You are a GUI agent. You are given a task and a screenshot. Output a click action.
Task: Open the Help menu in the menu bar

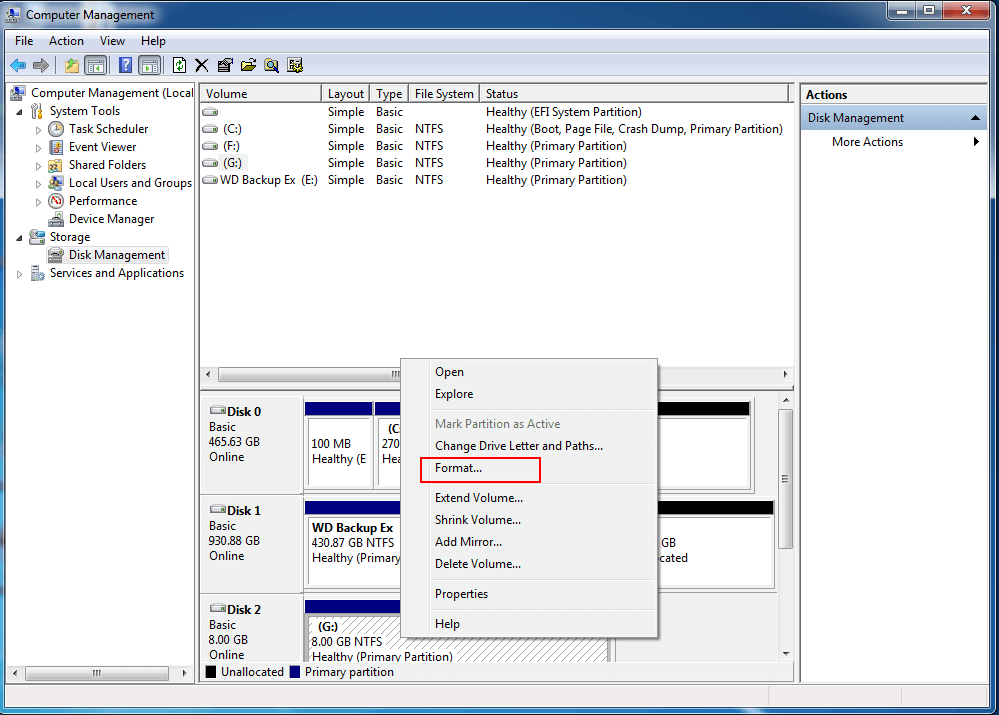click(153, 41)
